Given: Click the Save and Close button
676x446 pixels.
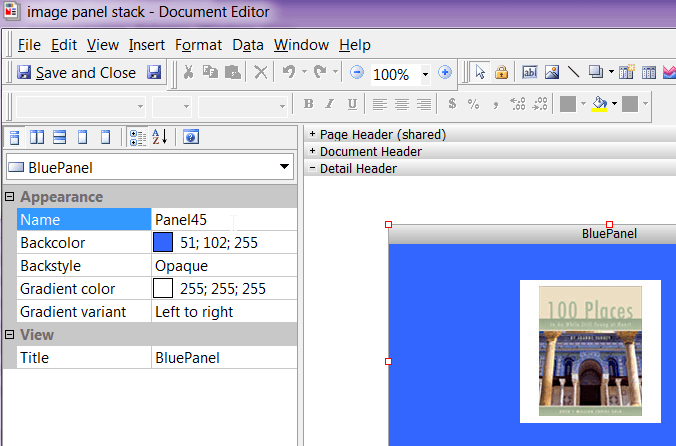Looking at the screenshot, I should click(76, 73).
